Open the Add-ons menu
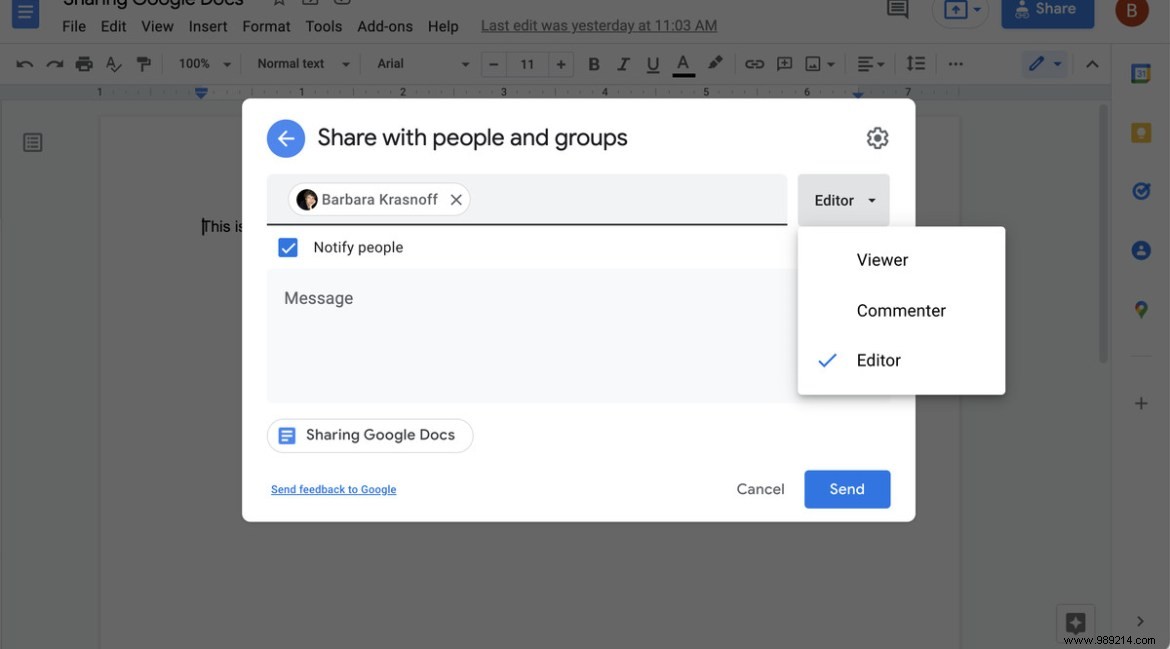 (385, 26)
